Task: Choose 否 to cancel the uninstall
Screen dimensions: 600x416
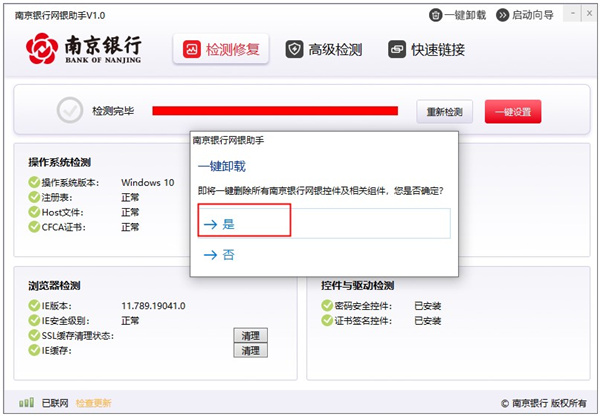Action: tap(324, 254)
